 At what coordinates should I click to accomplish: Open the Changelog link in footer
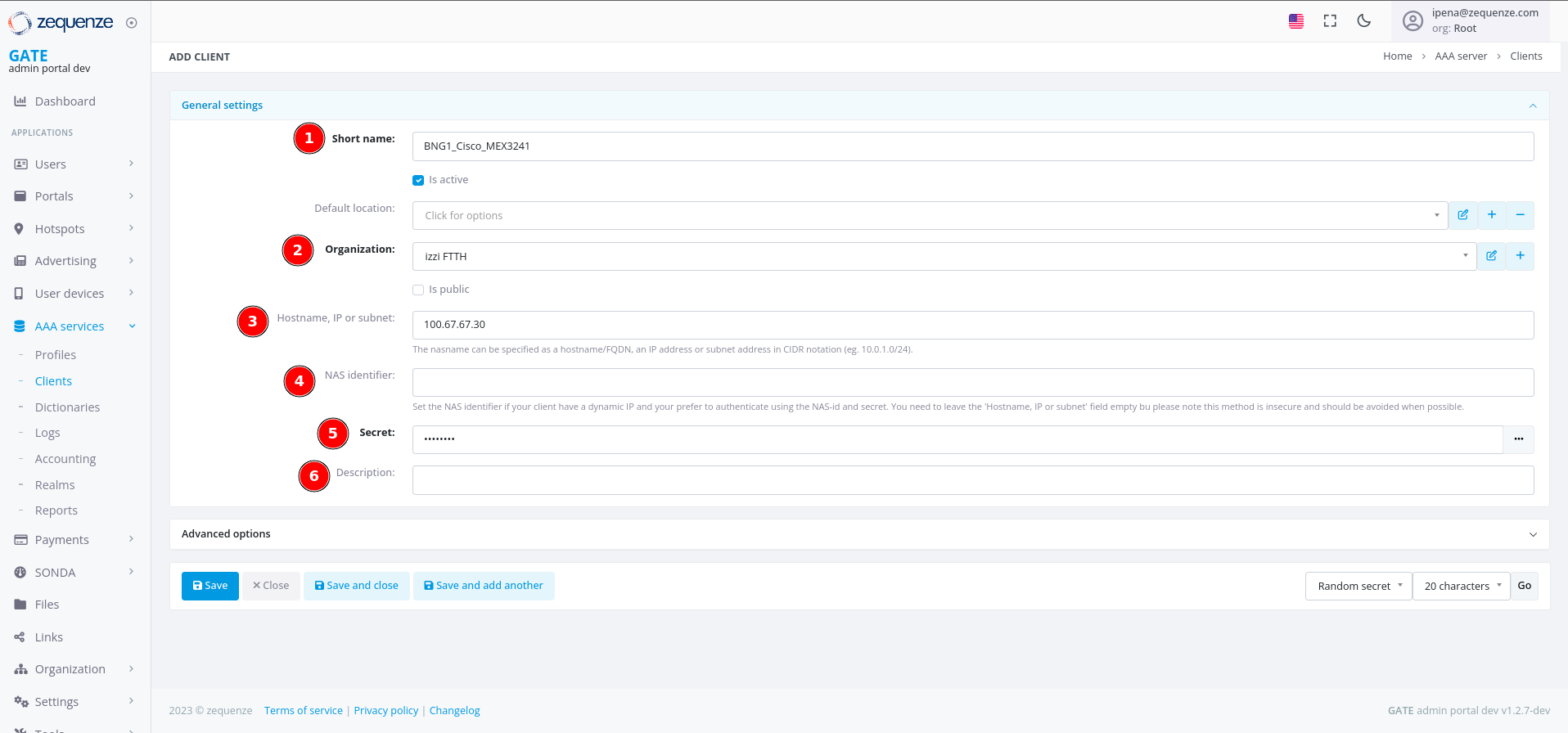(454, 711)
